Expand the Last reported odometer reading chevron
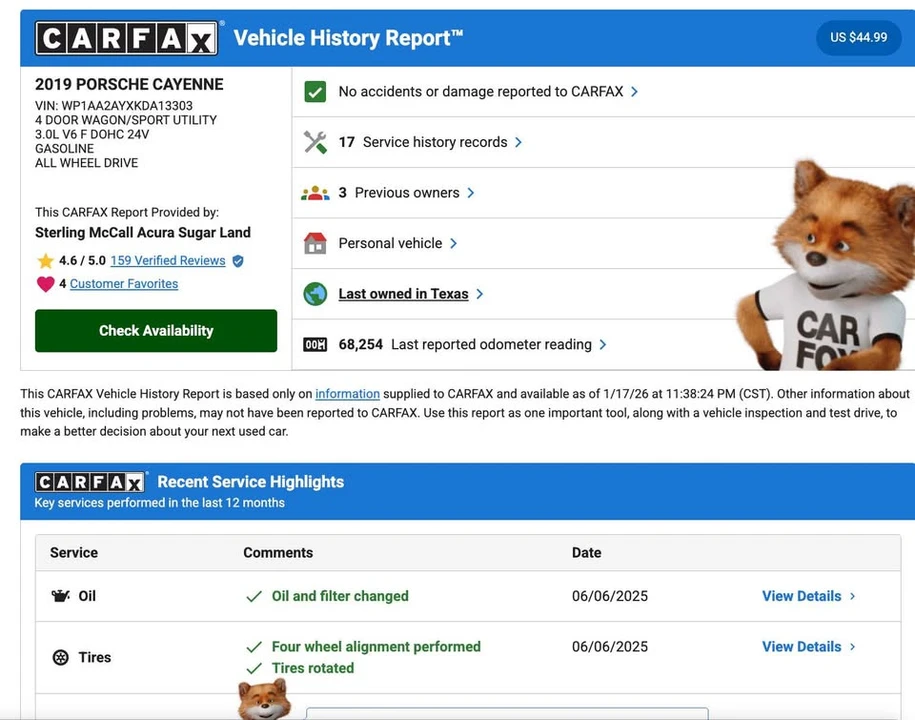 tap(603, 345)
